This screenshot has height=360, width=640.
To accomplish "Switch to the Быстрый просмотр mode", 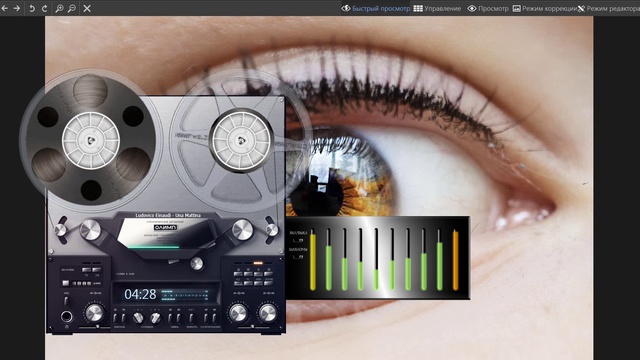I will pos(376,8).
